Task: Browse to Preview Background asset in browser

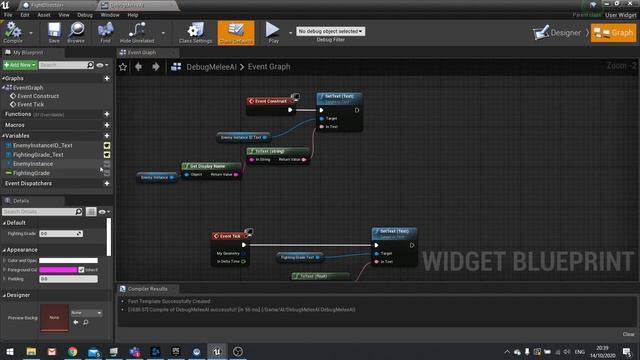Action: click(86, 322)
